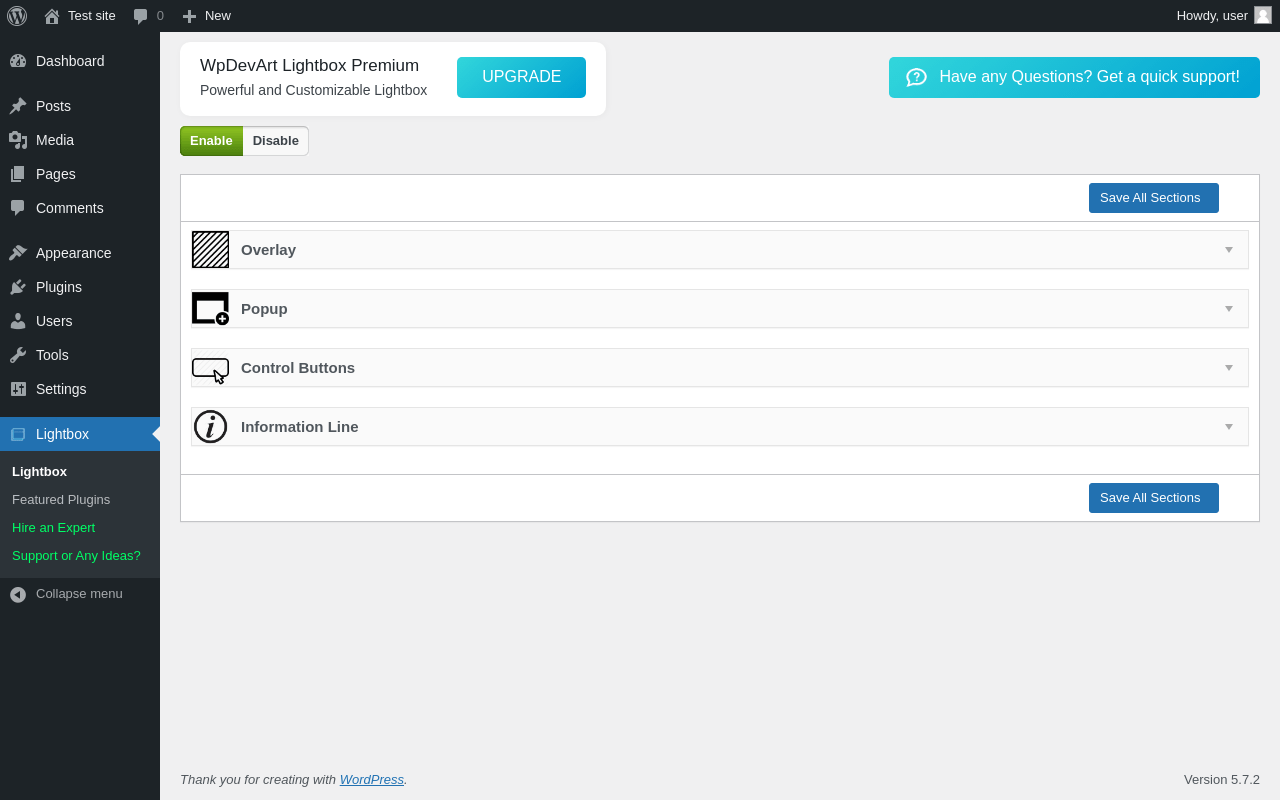The image size is (1280, 800).
Task: Expand the Overlay section arrow
Action: pyautogui.click(x=1229, y=250)
